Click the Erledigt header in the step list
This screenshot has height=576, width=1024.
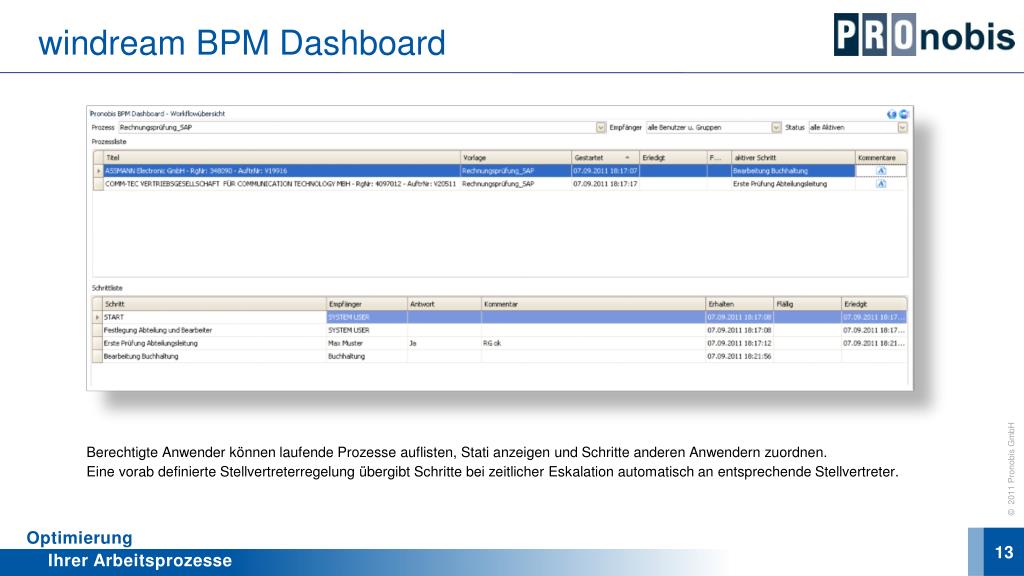coord(874,304)
